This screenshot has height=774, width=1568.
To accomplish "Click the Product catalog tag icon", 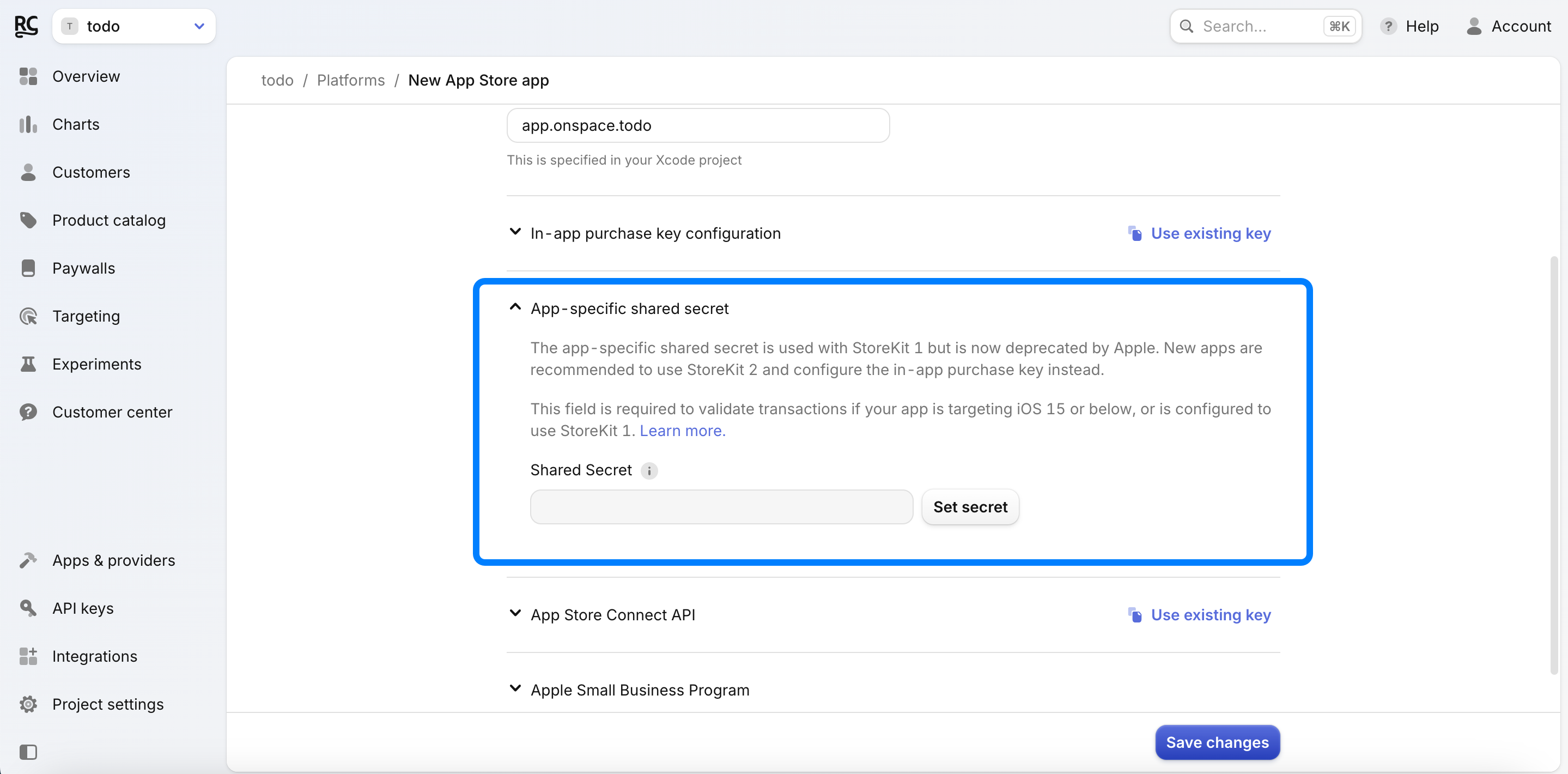I will click(x=28, y=220).
